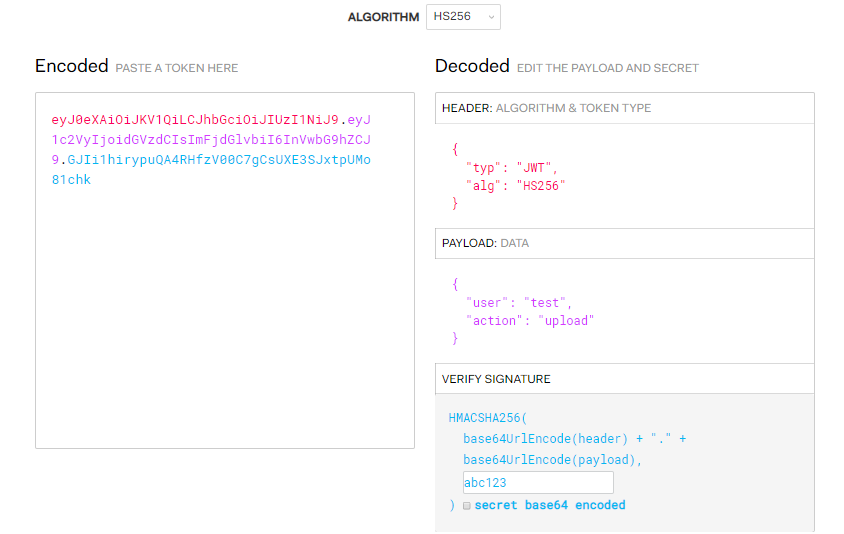The height and width of the screenshot is (534, 844).
Task: Click the abc123 secret input field
Action: [538, 482]
